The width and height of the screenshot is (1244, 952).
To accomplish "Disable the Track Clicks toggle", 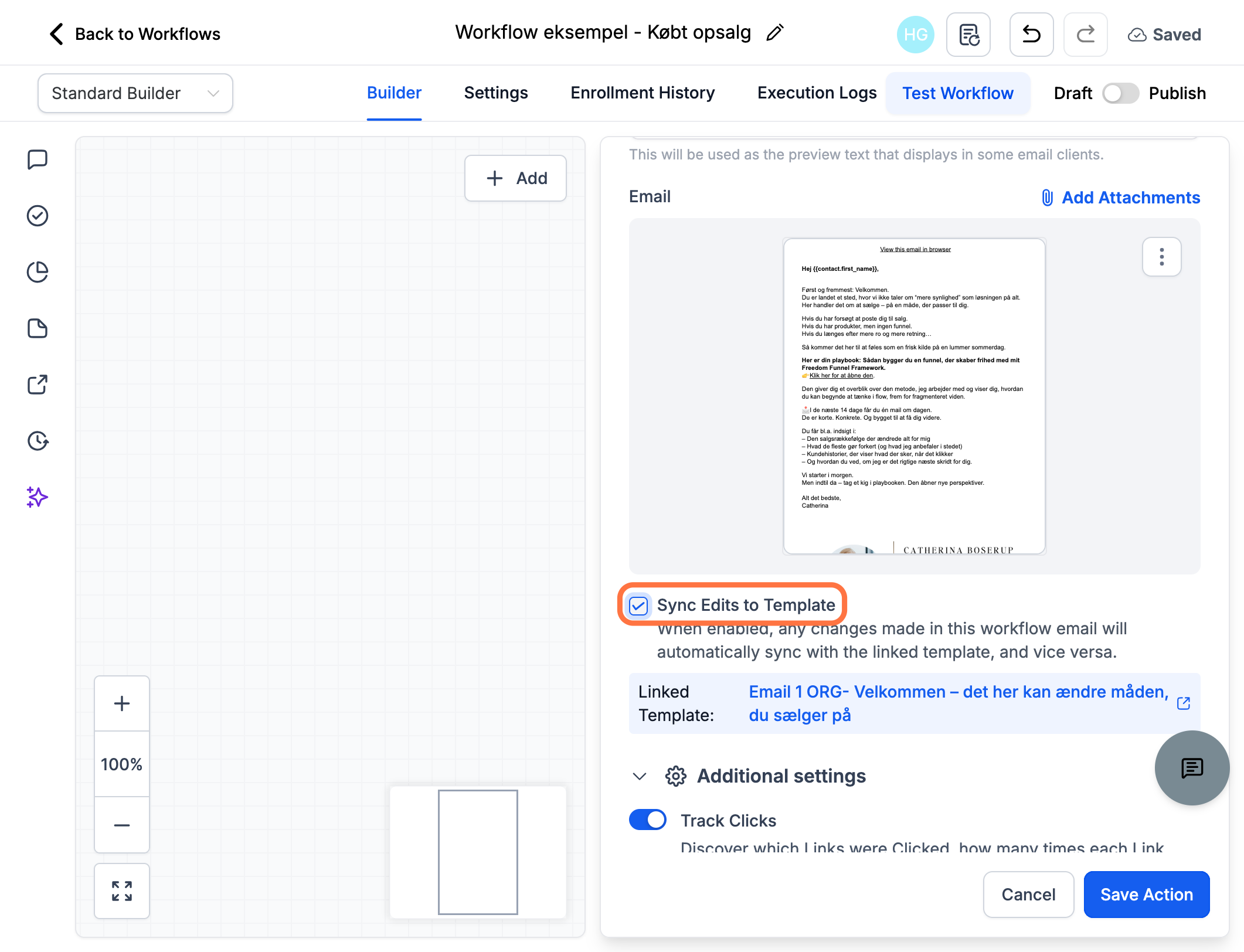I will click(x=648, y=820).
